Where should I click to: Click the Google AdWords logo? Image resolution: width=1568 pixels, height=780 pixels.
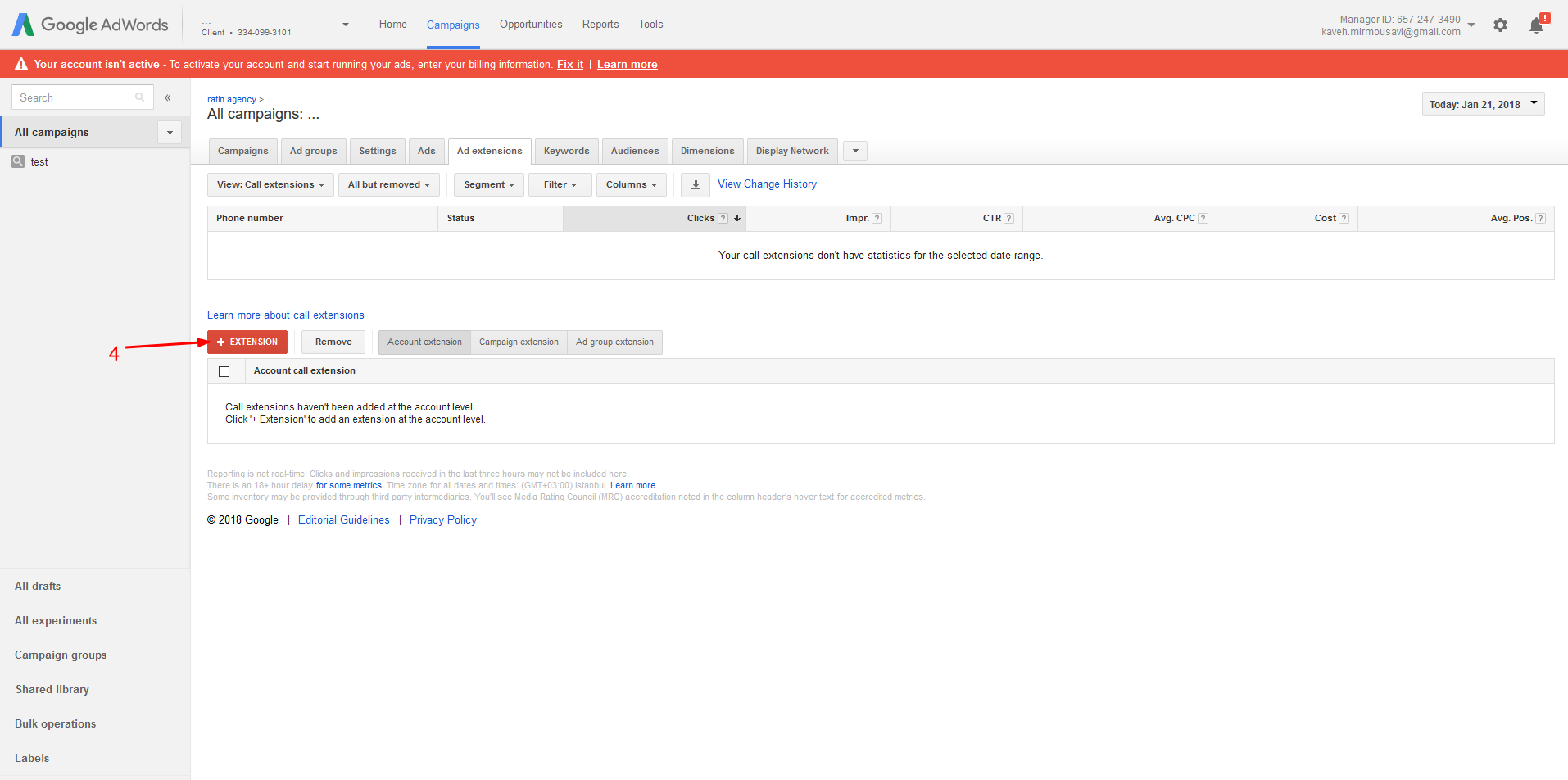point(90,25)
